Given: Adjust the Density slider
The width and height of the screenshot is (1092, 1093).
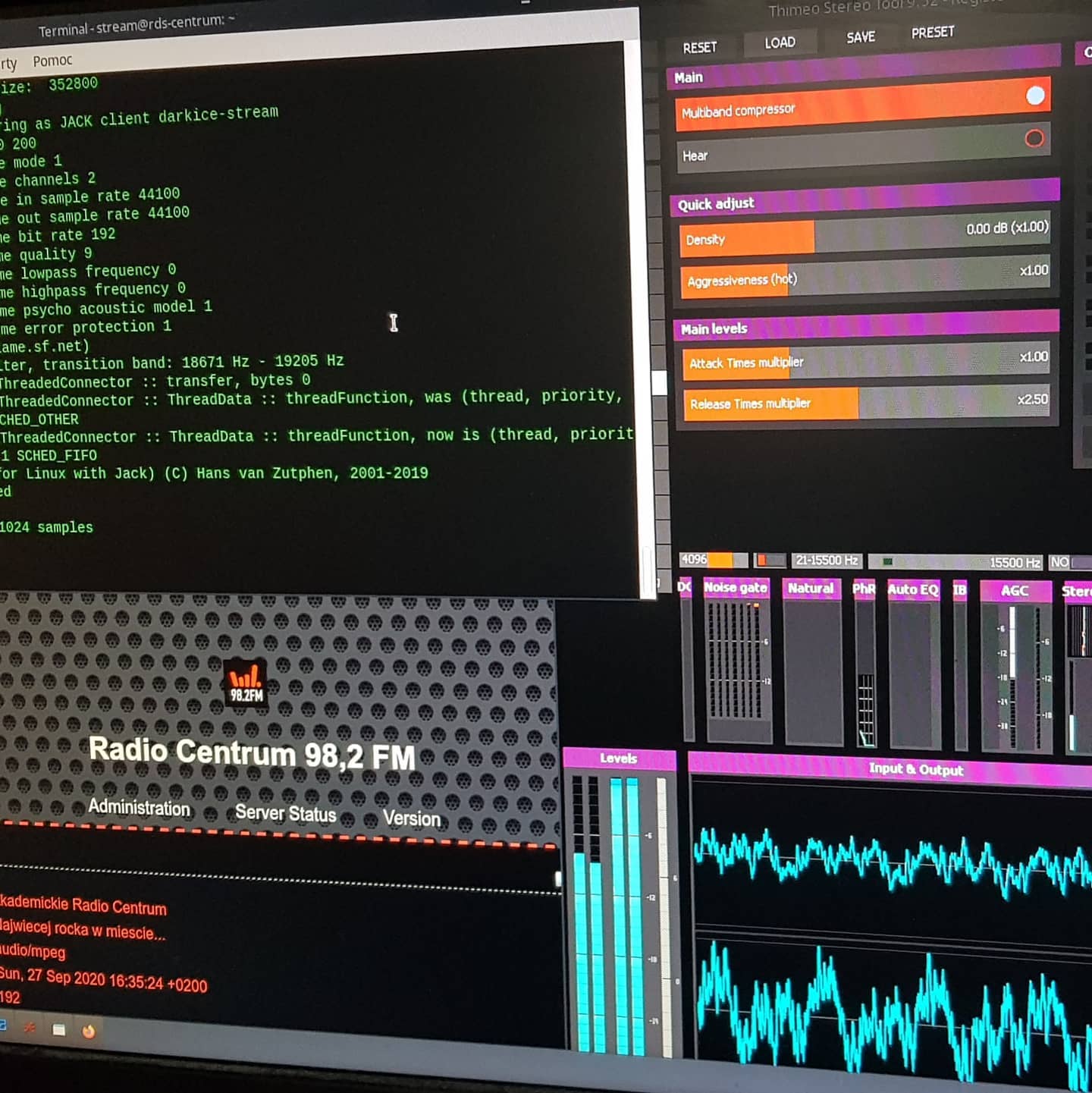Looking at the screenshot, I should pyautogui.click(x=864, y=234).
